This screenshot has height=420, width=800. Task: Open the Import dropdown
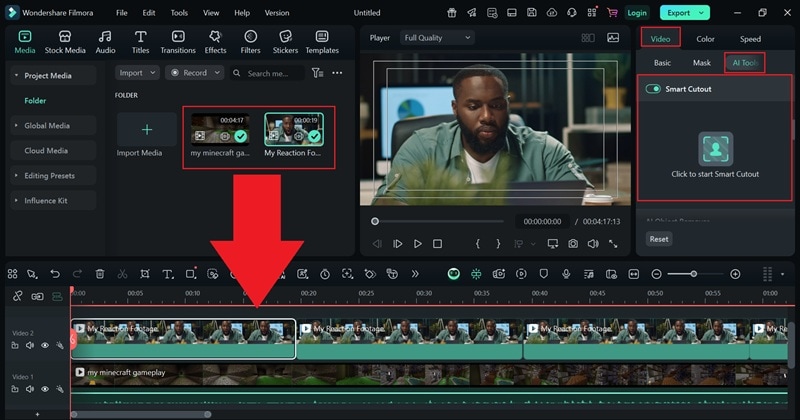pyautogui.click(x=137, y=73)
